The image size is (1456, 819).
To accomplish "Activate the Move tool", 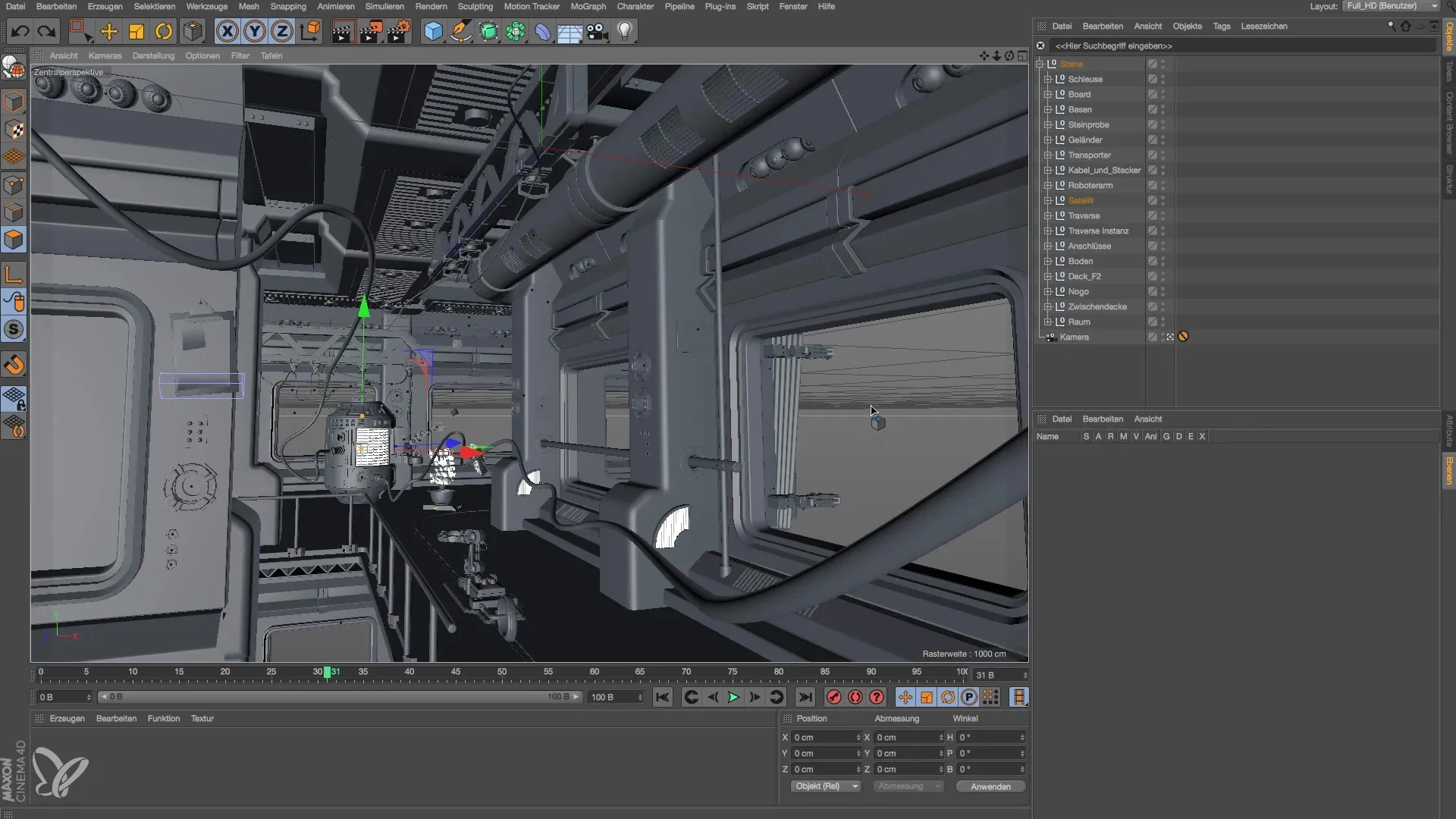I will (x=109, y=31).
